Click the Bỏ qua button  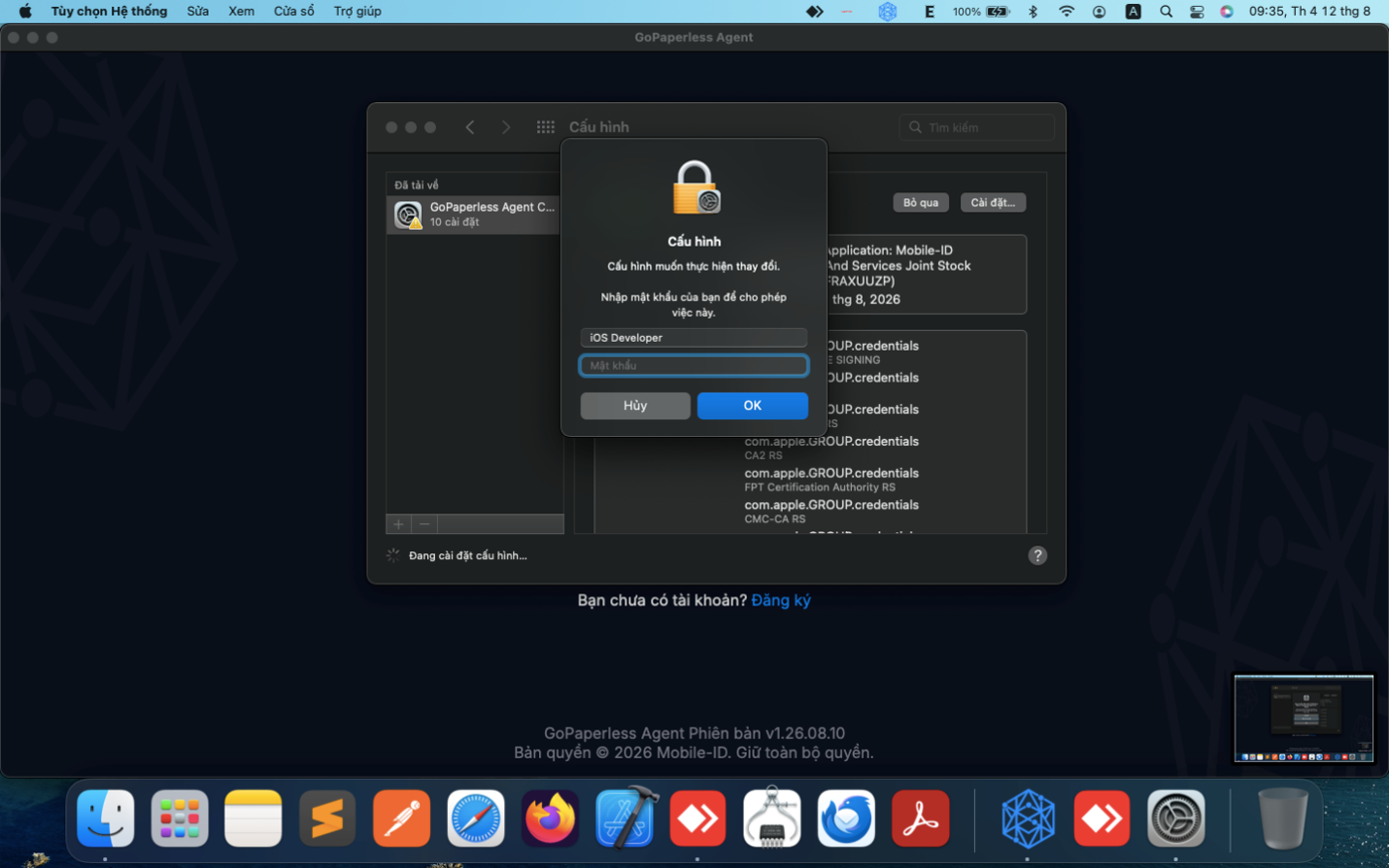(921, 203)
